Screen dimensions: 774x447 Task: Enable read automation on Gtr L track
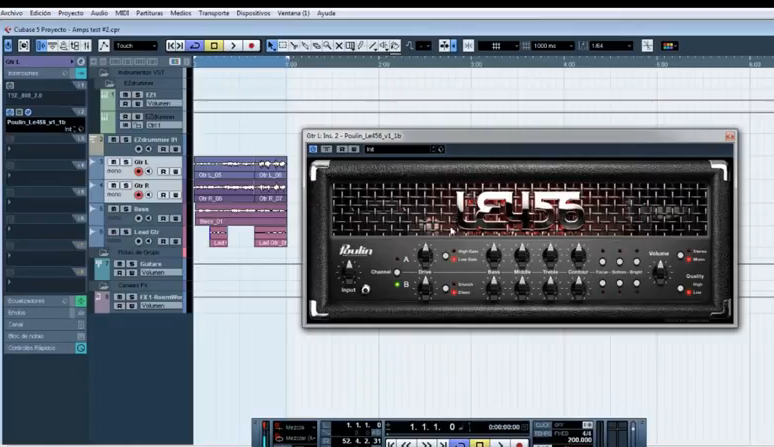pyautogui.click(x=163, y=171)
